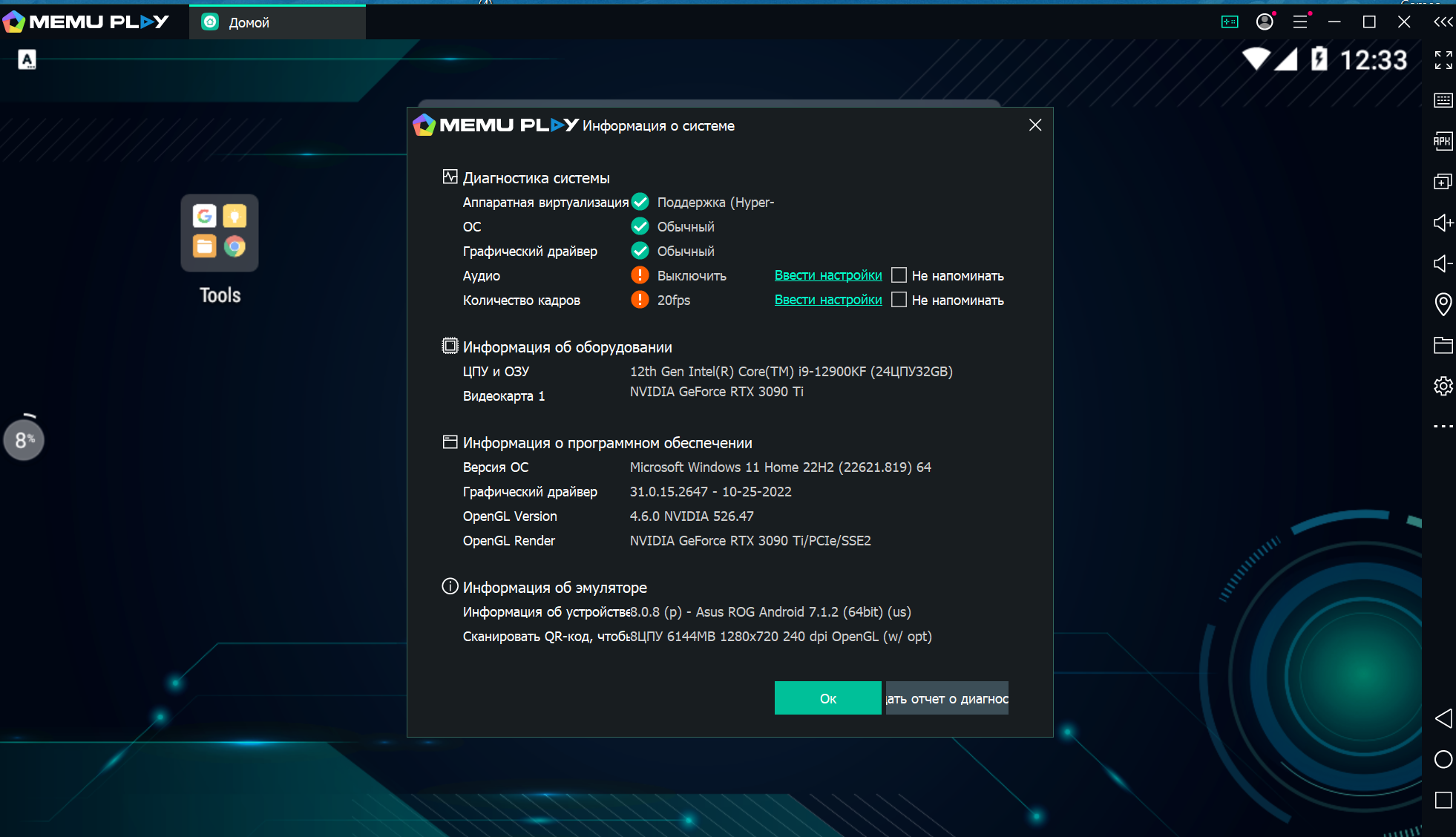Tick Не напоминать checkbox for Аудио
The height and width of the screenshot is (837, 1456).
pos(899,275)
